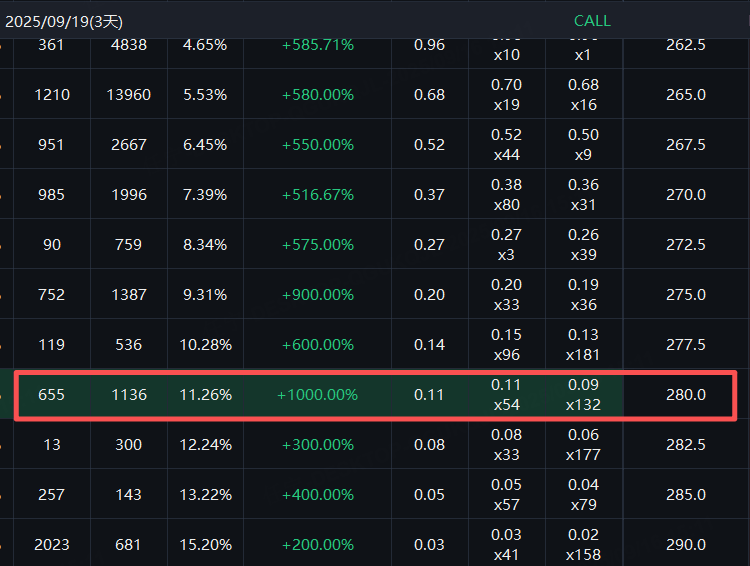
Task: Click 12.24% value in 282.5 row
Action: [205, 445]
